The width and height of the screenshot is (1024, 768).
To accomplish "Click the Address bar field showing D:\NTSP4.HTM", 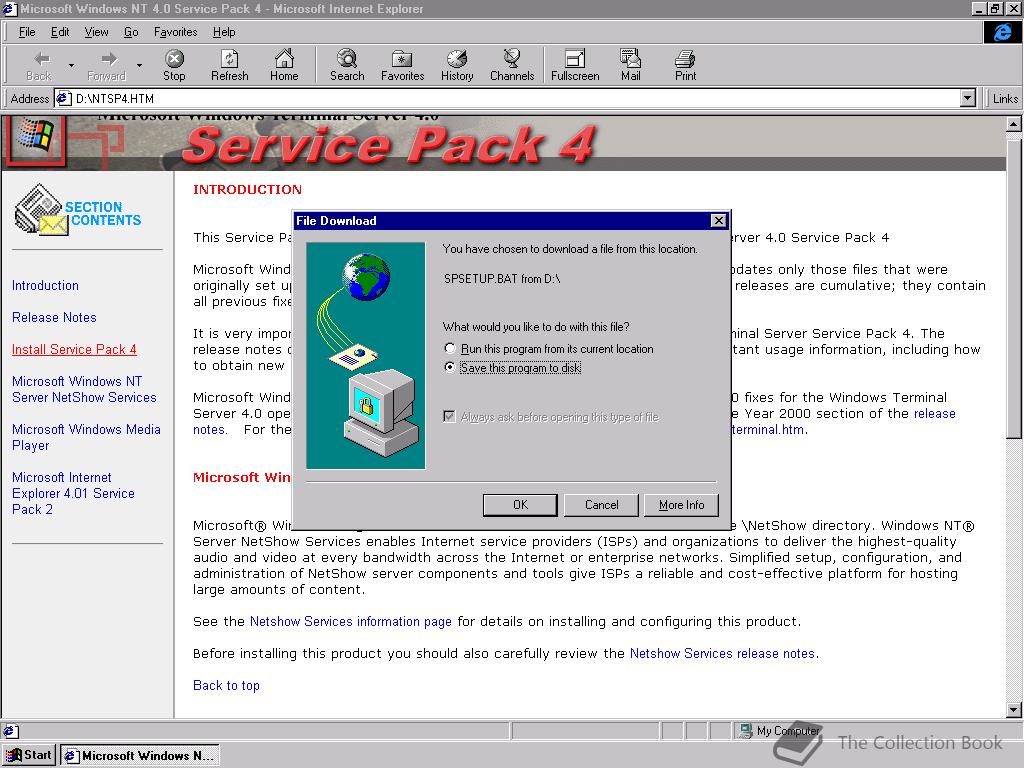I will (516, 99).
